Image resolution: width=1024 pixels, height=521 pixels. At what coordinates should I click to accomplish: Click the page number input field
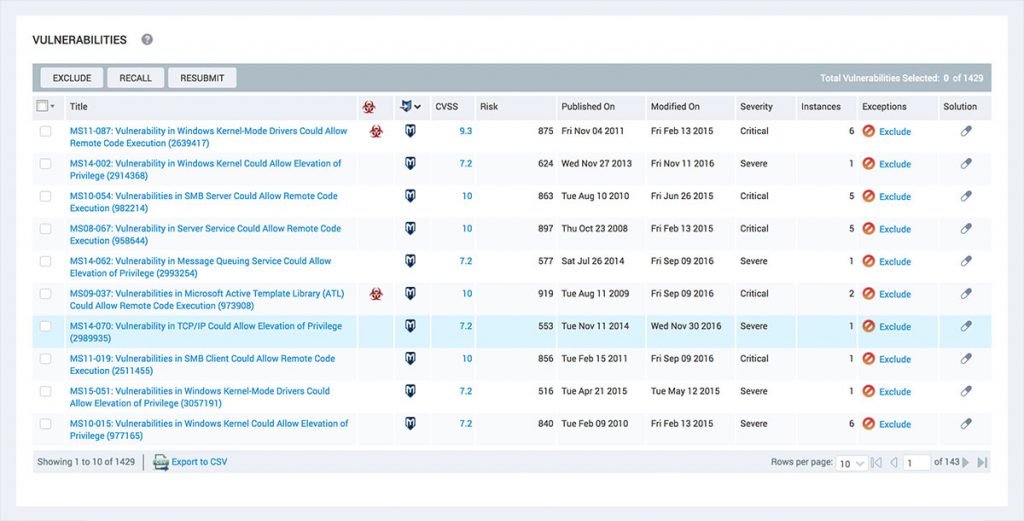pyautogui.click(x=916, y=464)
